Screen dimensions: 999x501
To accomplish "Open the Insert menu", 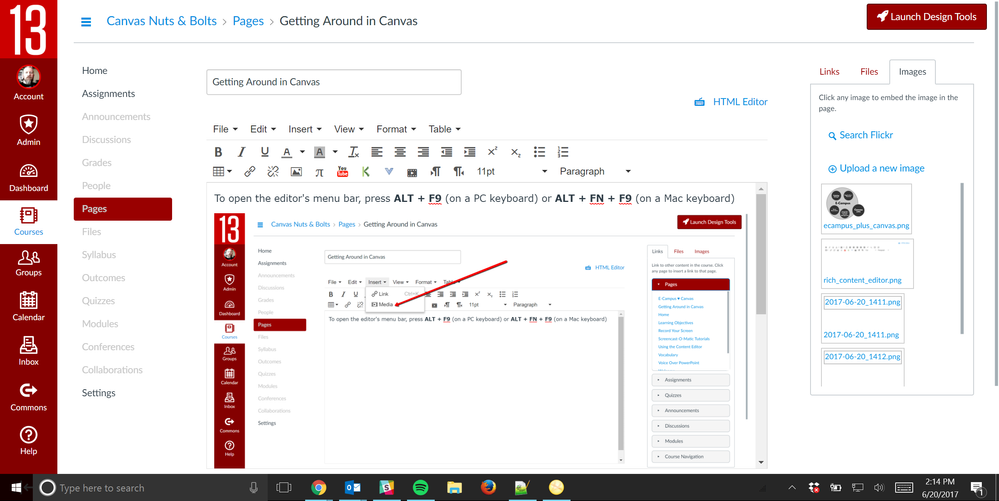I will click(x=304, y=129).
